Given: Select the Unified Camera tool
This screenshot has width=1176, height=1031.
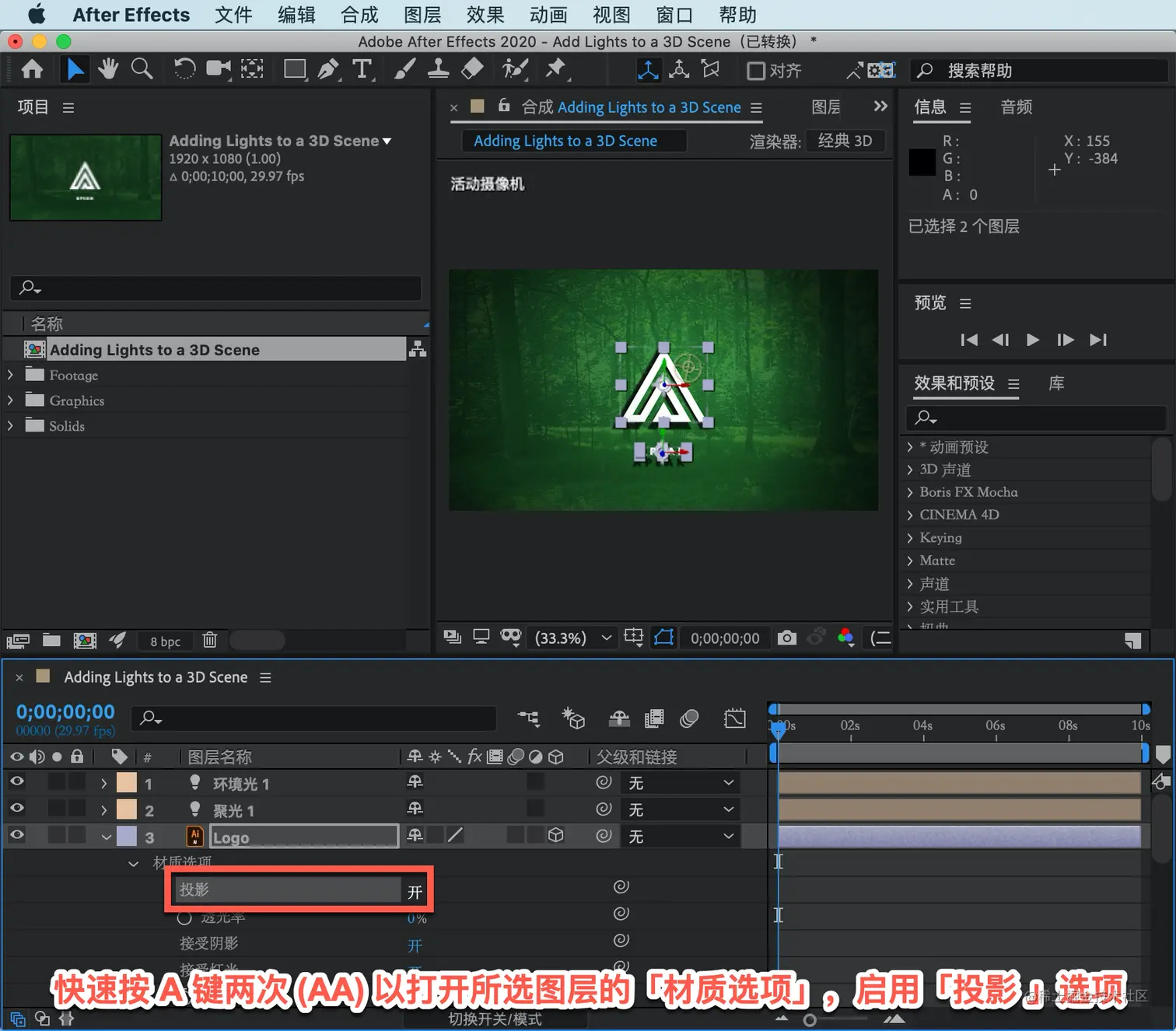Looking at the screenshot, I should coord(219,69).
